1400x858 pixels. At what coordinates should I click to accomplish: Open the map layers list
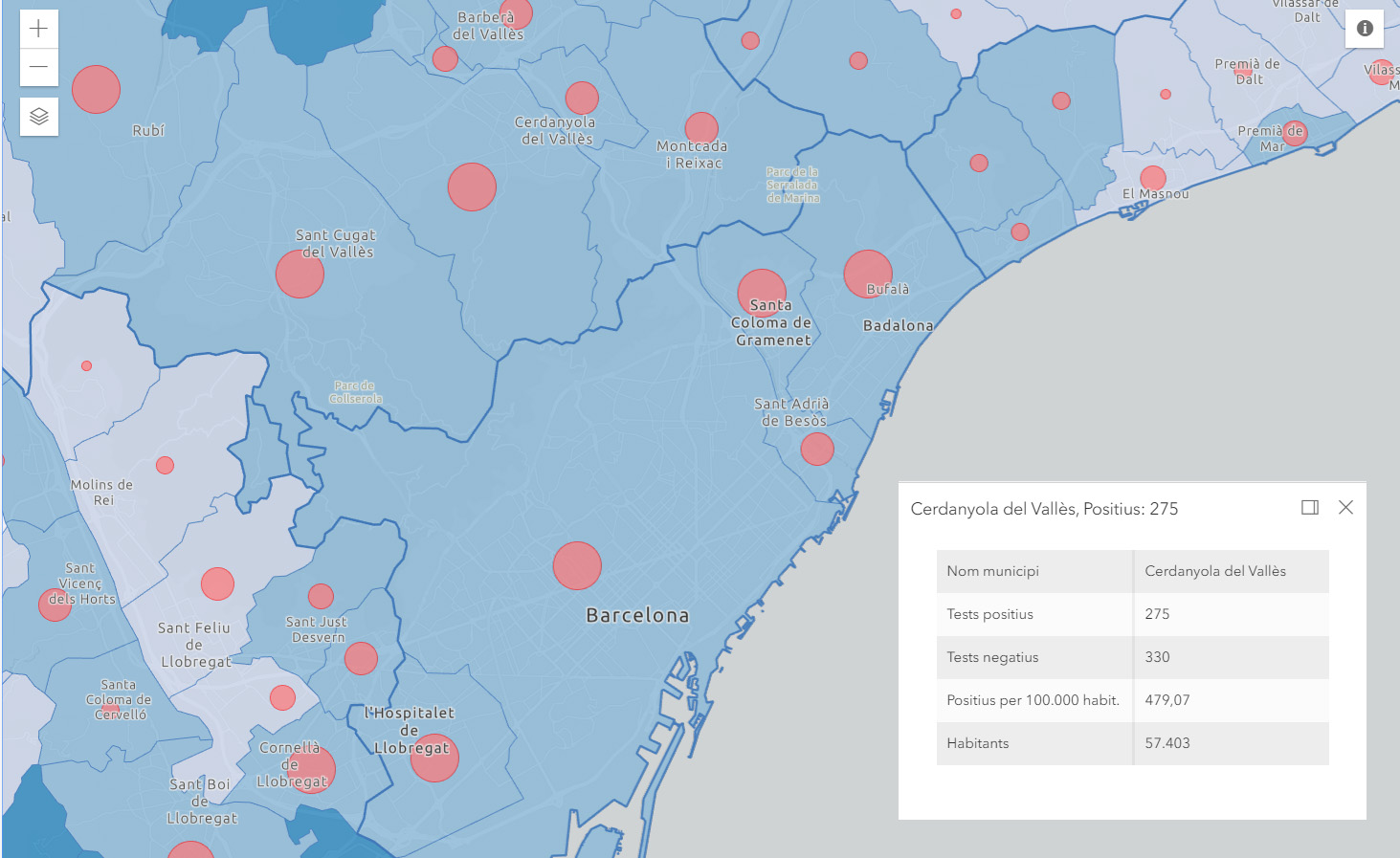pyautogui.click(x=38, y=117)
